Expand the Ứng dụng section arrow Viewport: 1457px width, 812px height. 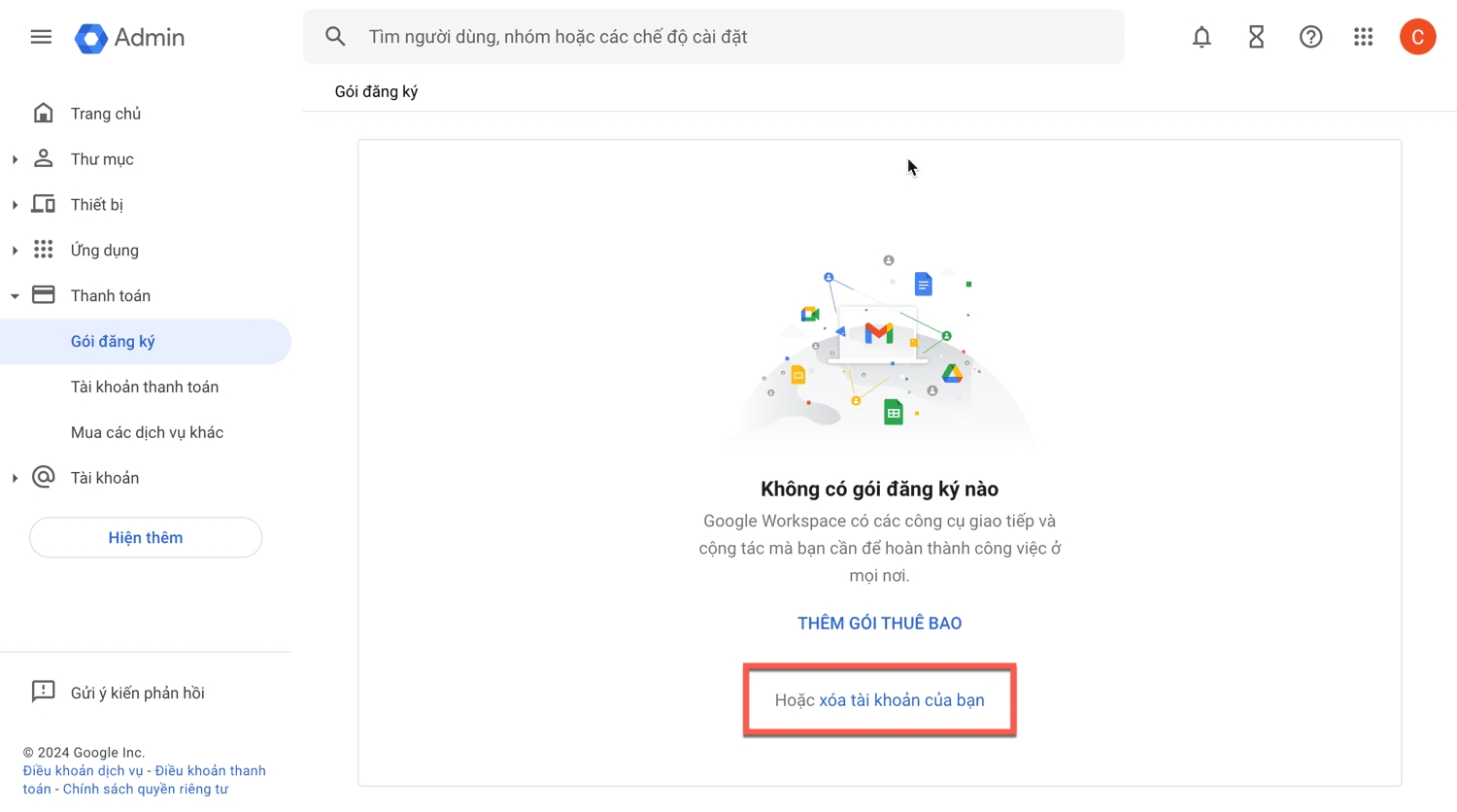15,251
